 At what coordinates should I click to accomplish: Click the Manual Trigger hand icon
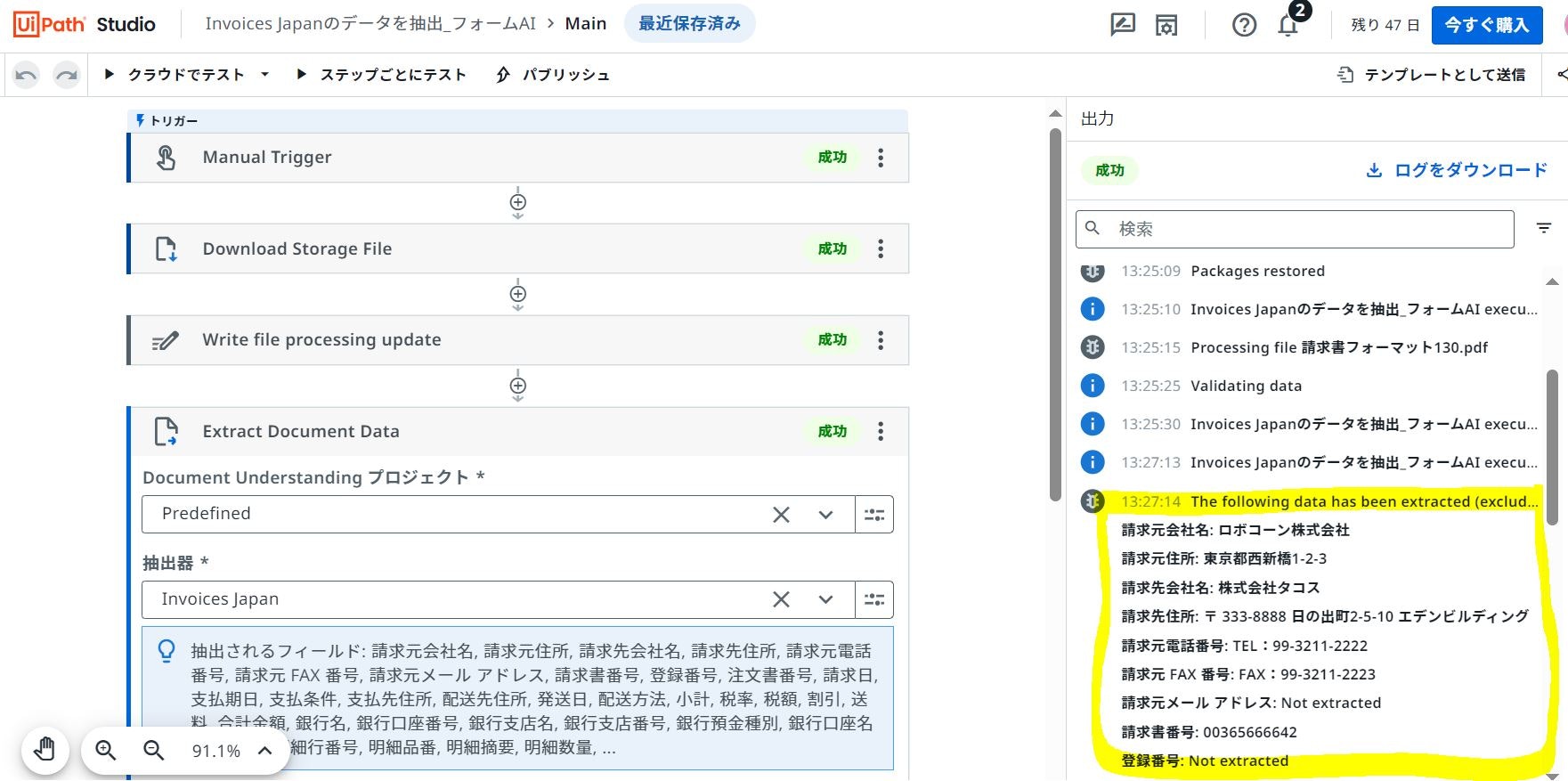coord(166,158)
